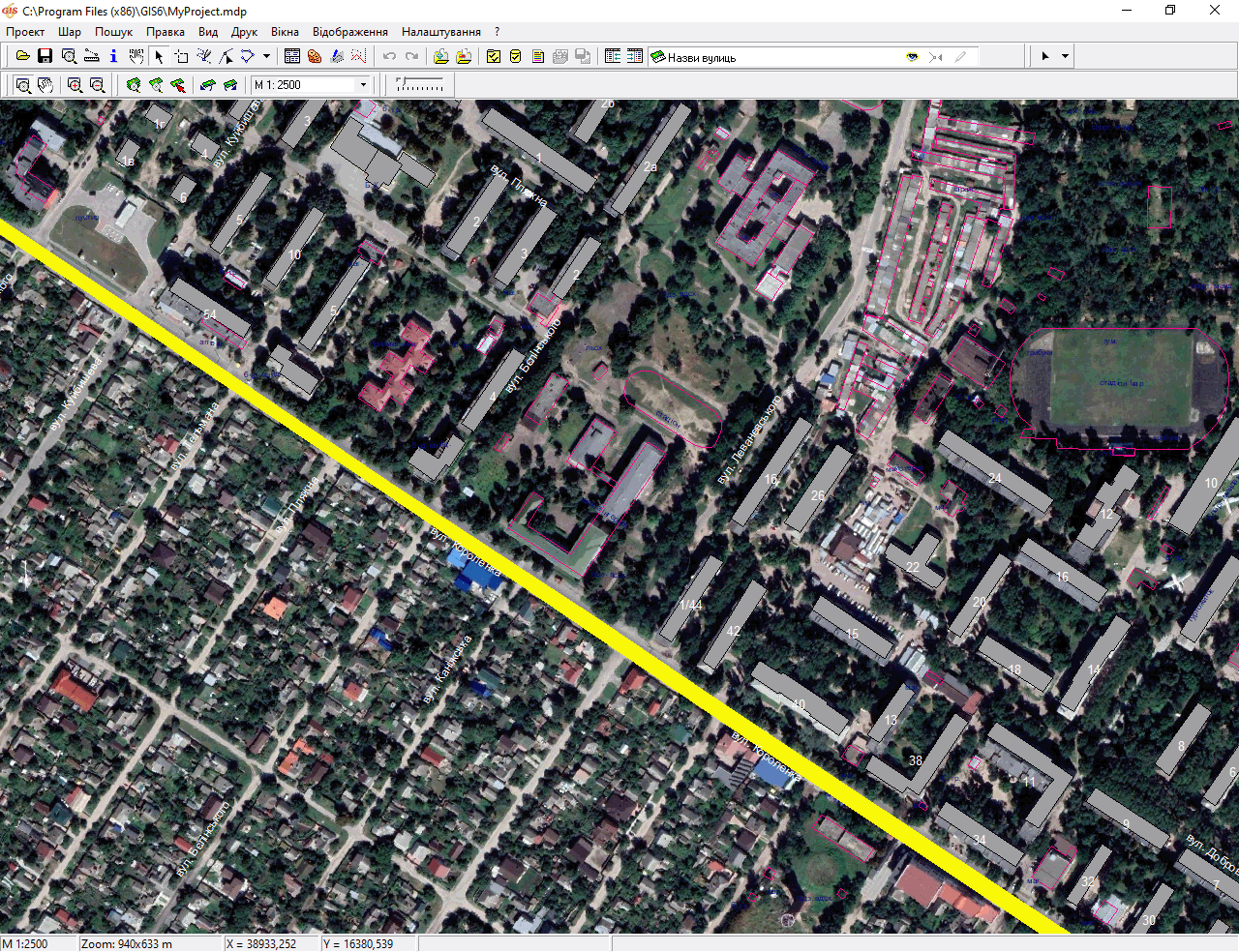This screenshot has width=1239, height=952.
Task: Click the zoom out magnifier icon
Action: (97, 85)
